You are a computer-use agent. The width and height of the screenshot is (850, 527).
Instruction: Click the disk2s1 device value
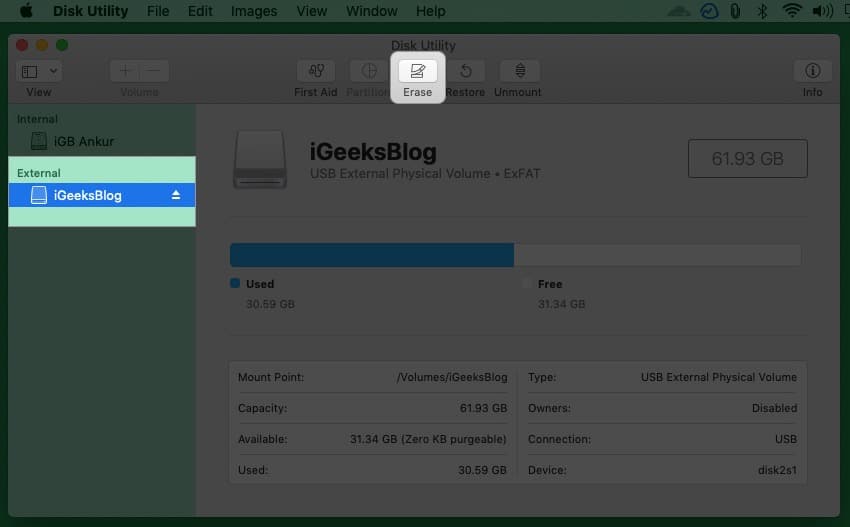click(777, 470)
